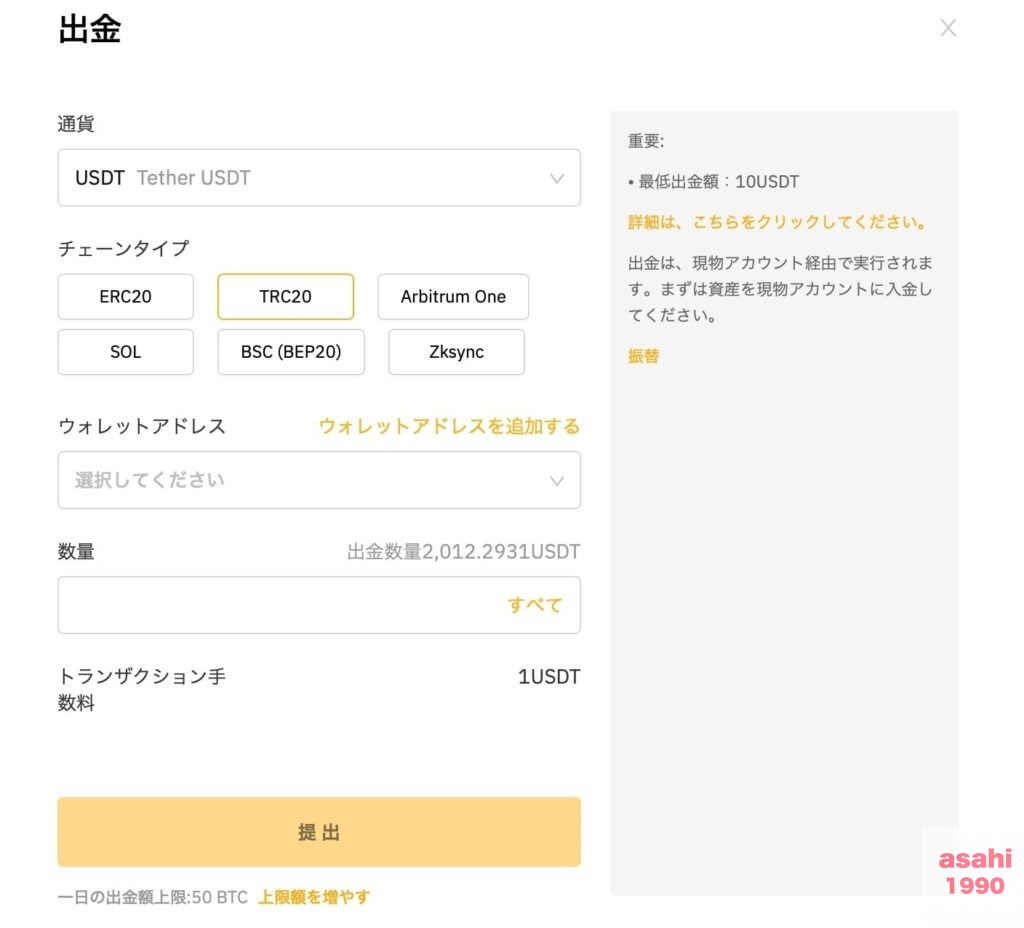Click the 出金 dialog title
Screen dimensions: 1024x928
(89, 29)
